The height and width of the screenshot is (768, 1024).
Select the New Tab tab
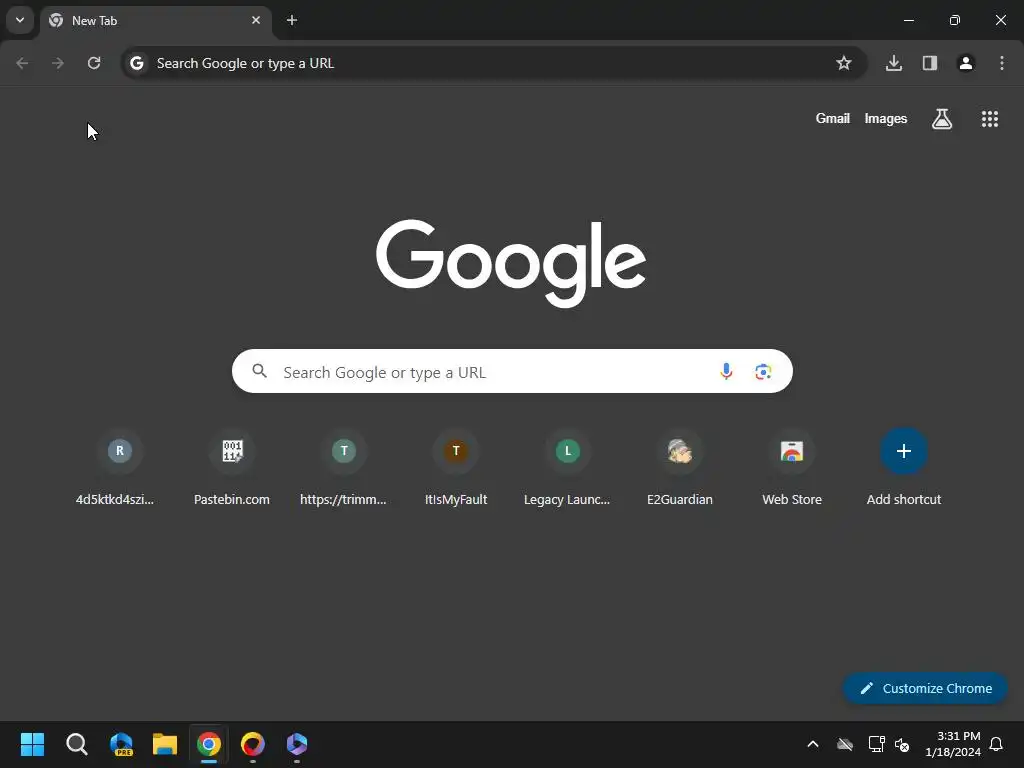155,20
